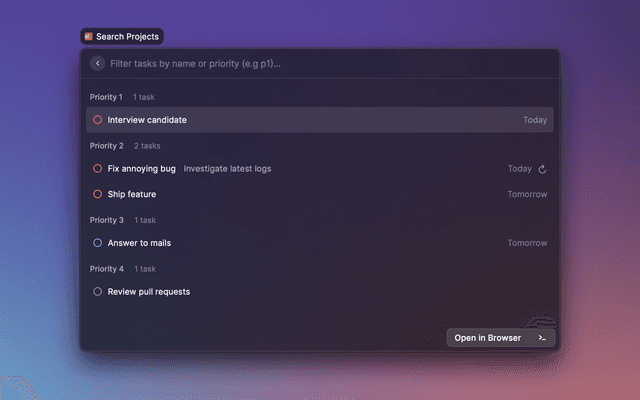Click the back arrow beside the filter field
Image resolution: width=640 pixels, height=400 pixels.
pos(97,64)
